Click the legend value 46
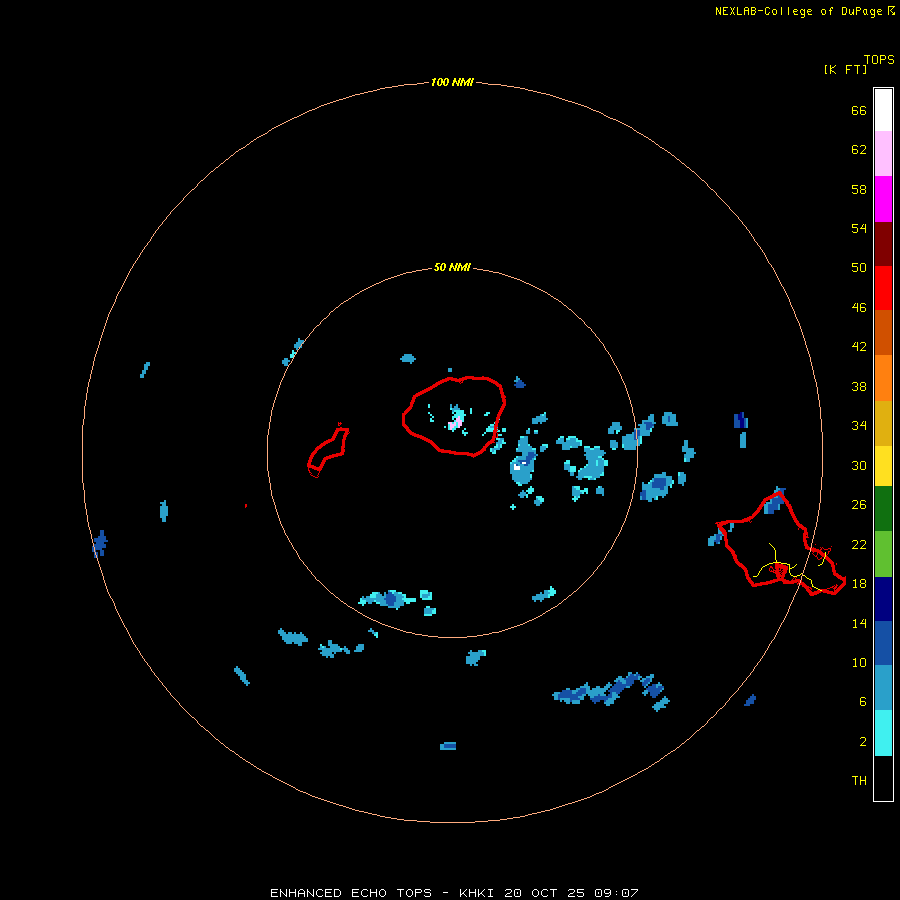900x900 pixels. (x=859, y=307)
